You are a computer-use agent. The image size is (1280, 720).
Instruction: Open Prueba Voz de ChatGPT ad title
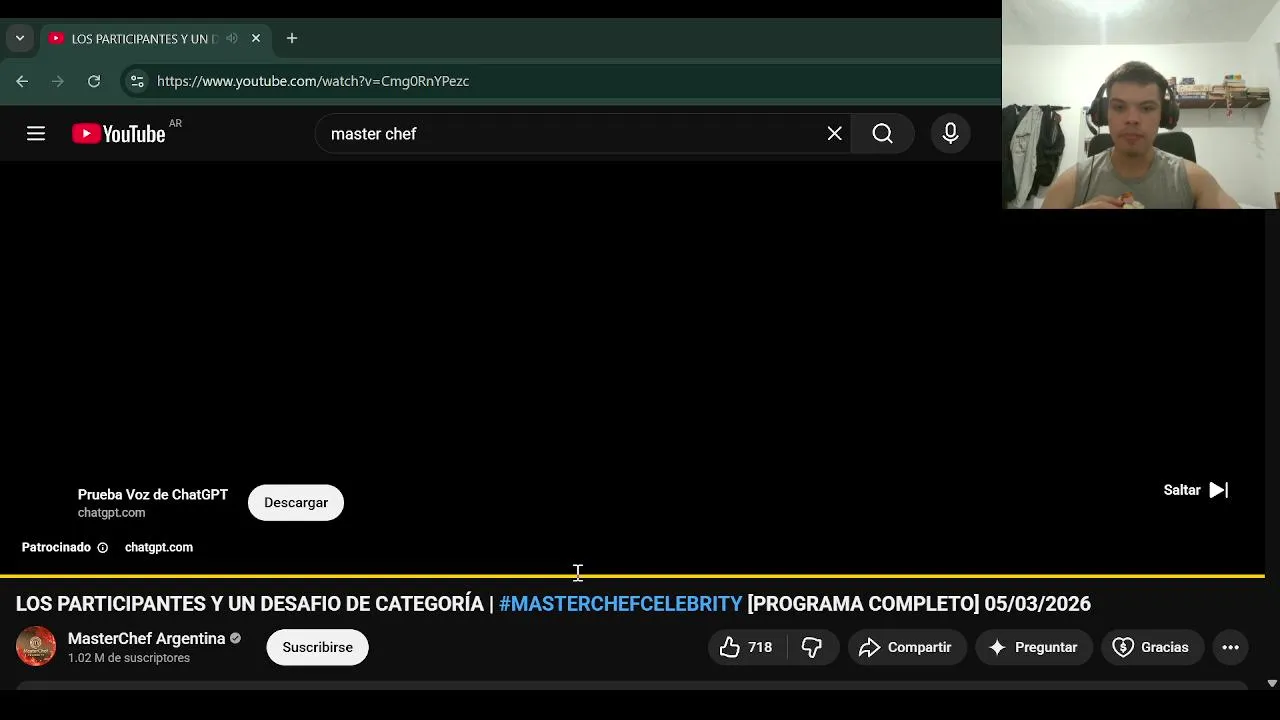pyautogui.click(x=153, y=495)
